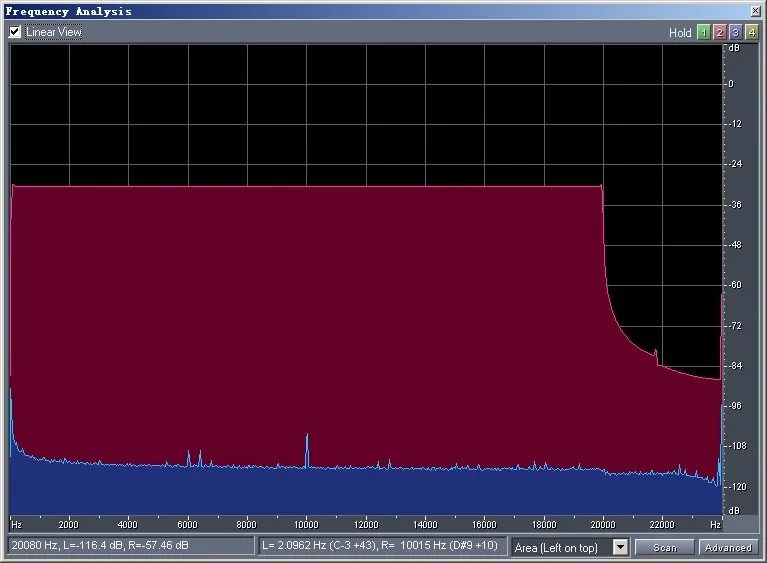Screen dimensions: 767x563
Task: Click Hold button 2 (red)
Action: (719, 32)
